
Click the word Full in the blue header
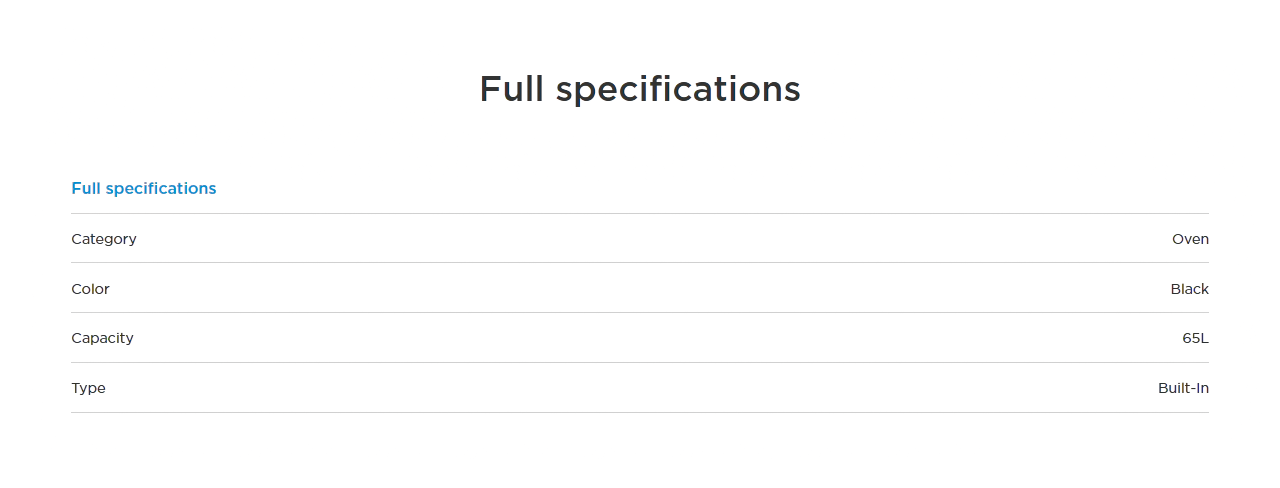[86, 188]
